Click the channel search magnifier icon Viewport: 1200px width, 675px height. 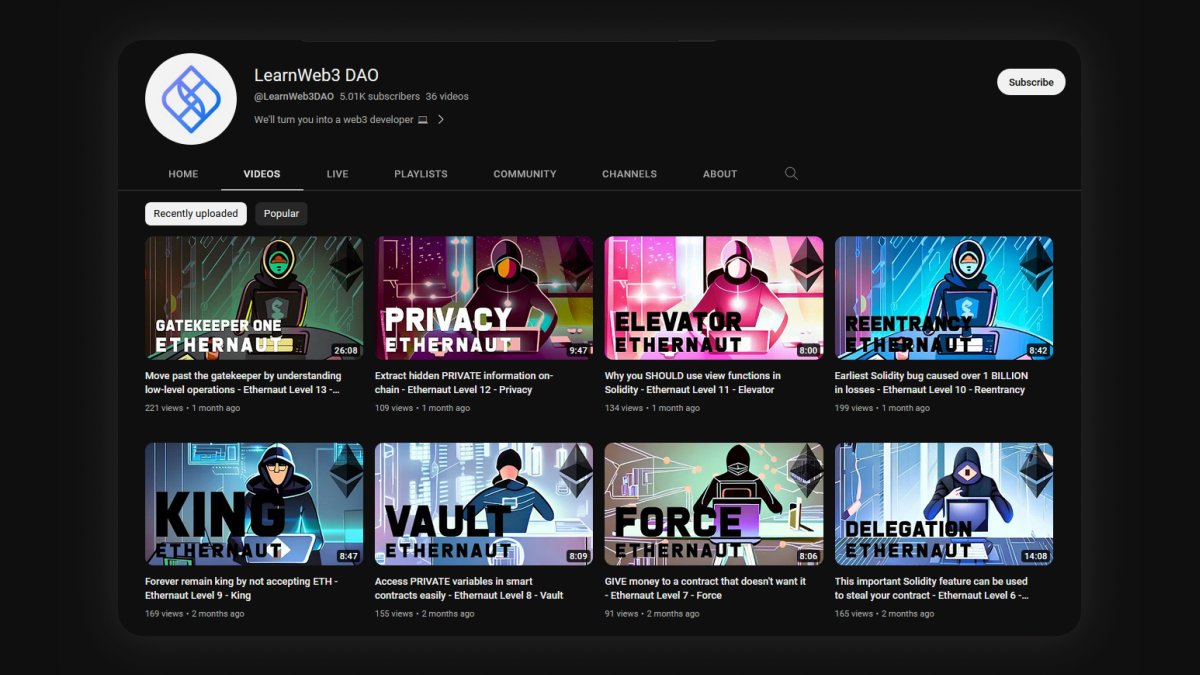[791, 174]
